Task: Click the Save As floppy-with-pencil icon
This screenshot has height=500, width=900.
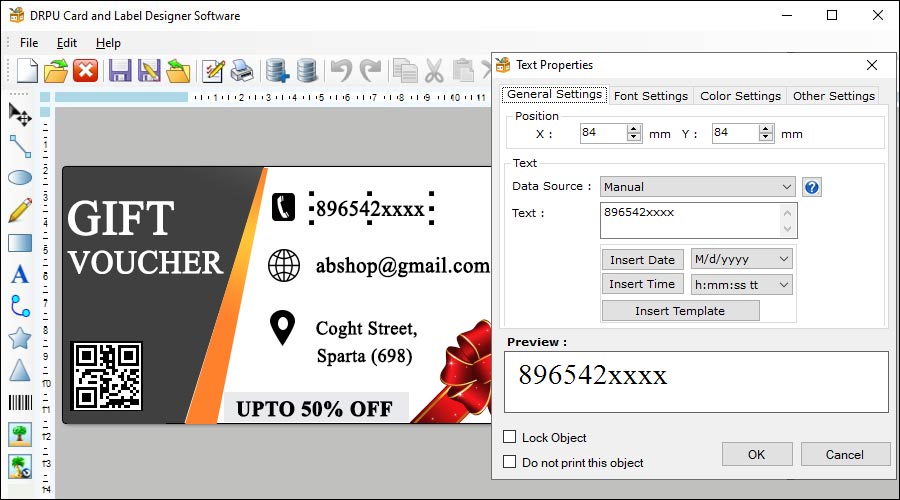Action: tap(149, 71)
